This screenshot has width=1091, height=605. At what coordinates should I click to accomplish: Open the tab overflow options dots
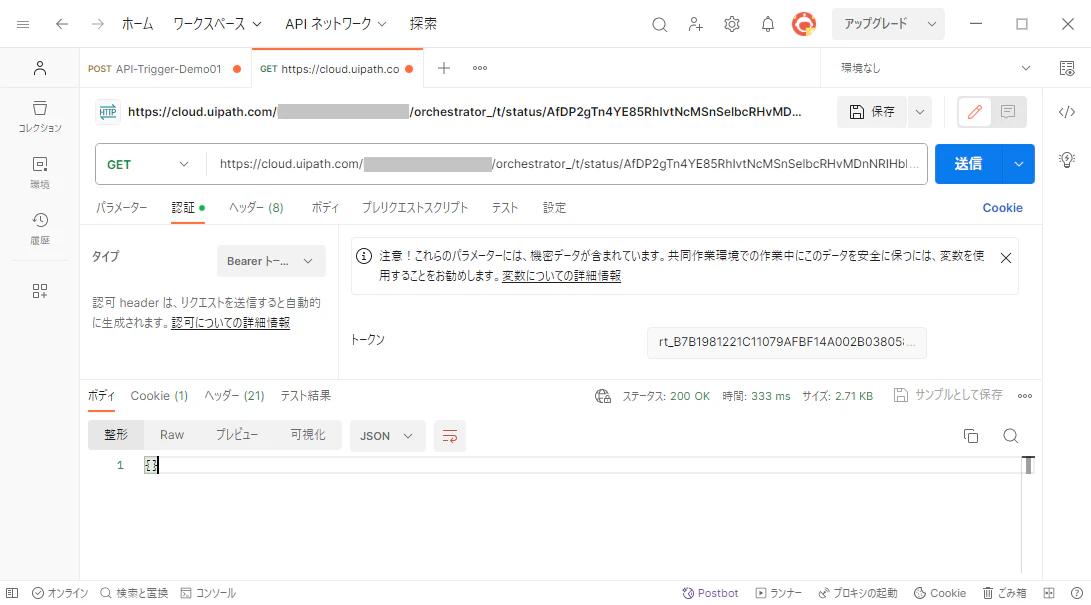(479, 68)
